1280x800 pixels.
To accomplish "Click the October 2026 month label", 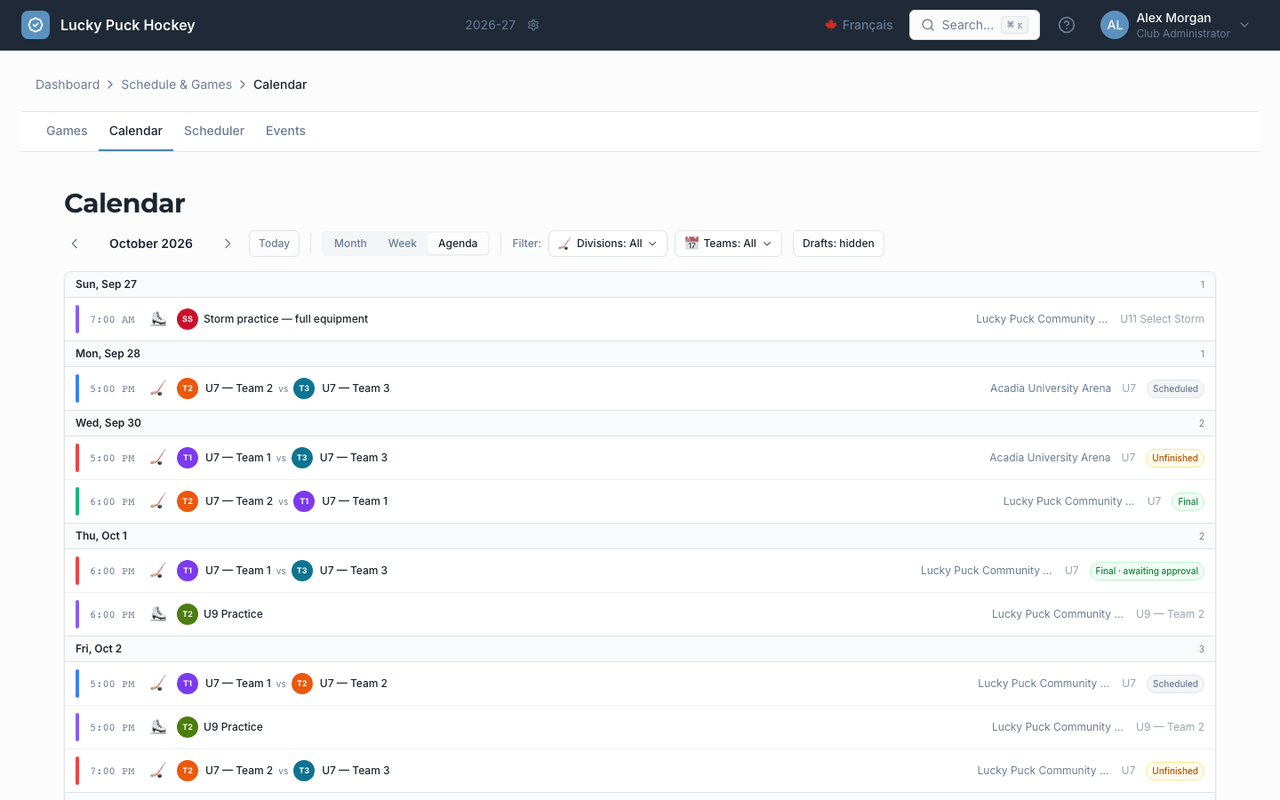I will pyautogui.click(x=151, y=243).
